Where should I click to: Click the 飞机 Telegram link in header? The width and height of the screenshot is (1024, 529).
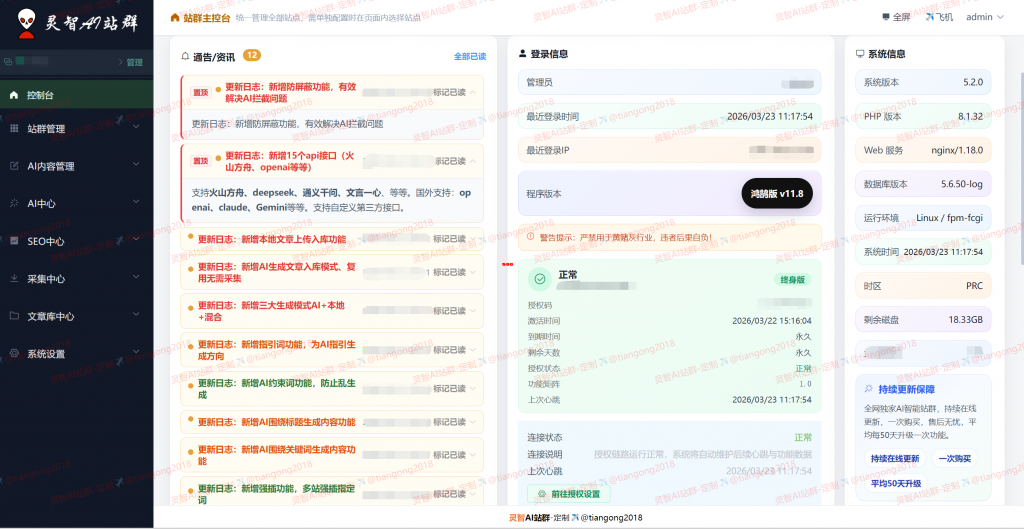click(939, 17)
